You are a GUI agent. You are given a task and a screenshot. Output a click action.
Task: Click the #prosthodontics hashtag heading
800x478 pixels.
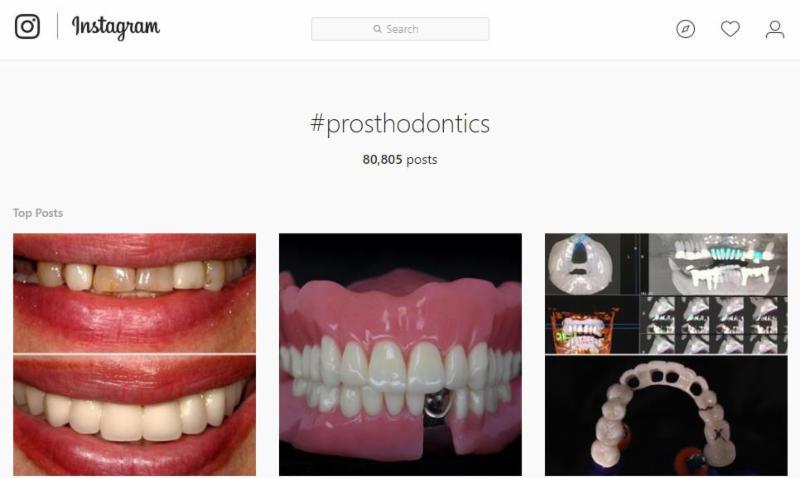(400, 124)
